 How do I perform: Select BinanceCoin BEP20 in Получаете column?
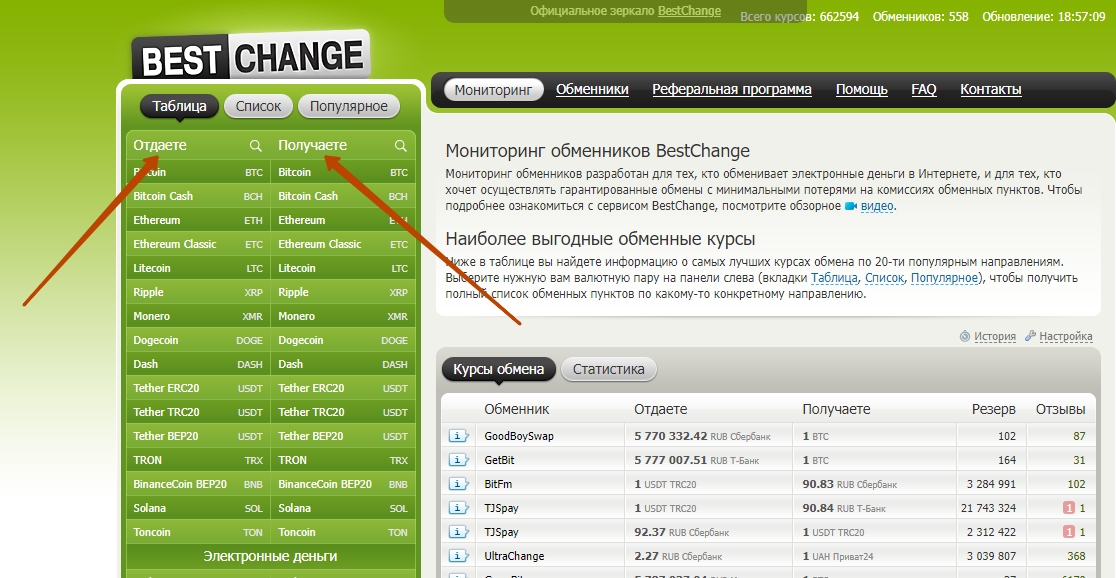343,484
